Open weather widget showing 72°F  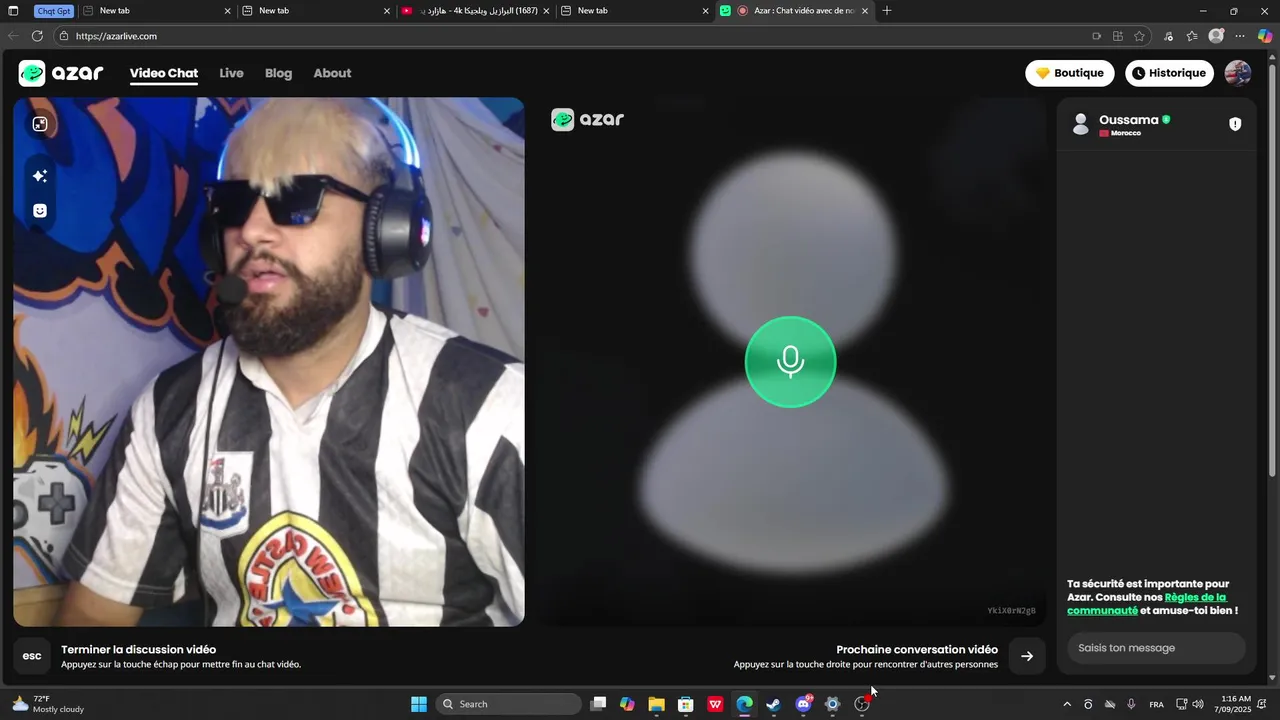pyautogui.click(x=48, y=704)
